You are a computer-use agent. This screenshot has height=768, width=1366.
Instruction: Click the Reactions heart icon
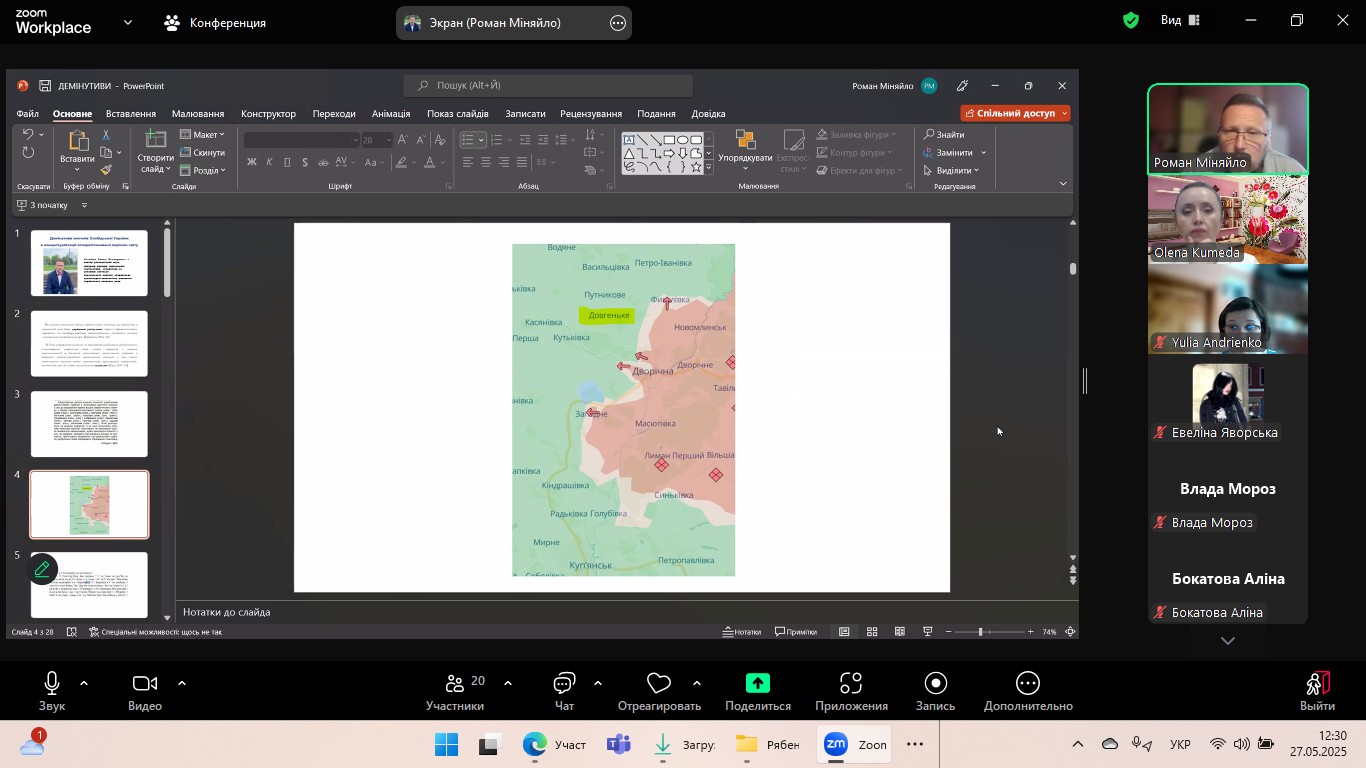(658, 684)
